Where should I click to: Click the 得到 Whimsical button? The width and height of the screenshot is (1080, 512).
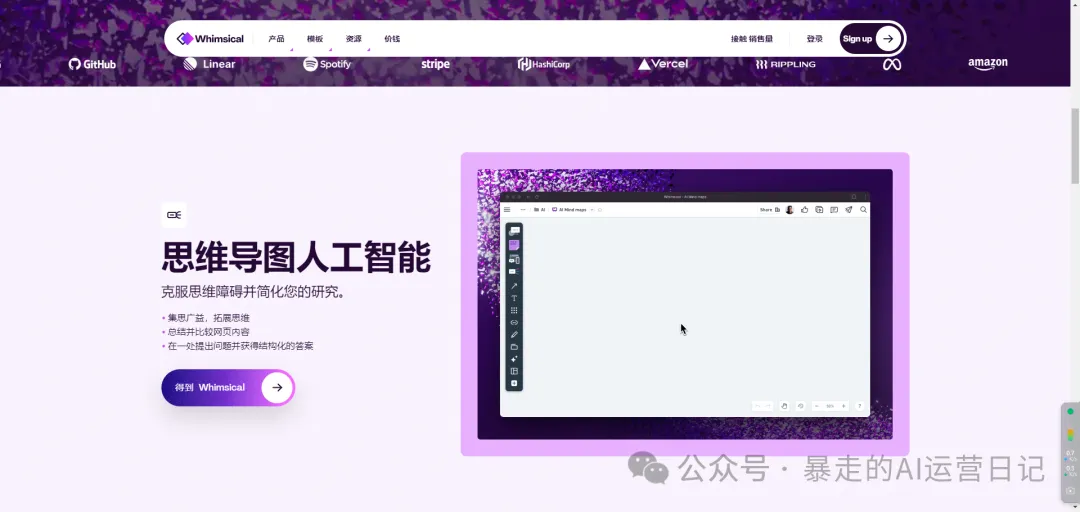pyautogui.click(x=228, y=387)
